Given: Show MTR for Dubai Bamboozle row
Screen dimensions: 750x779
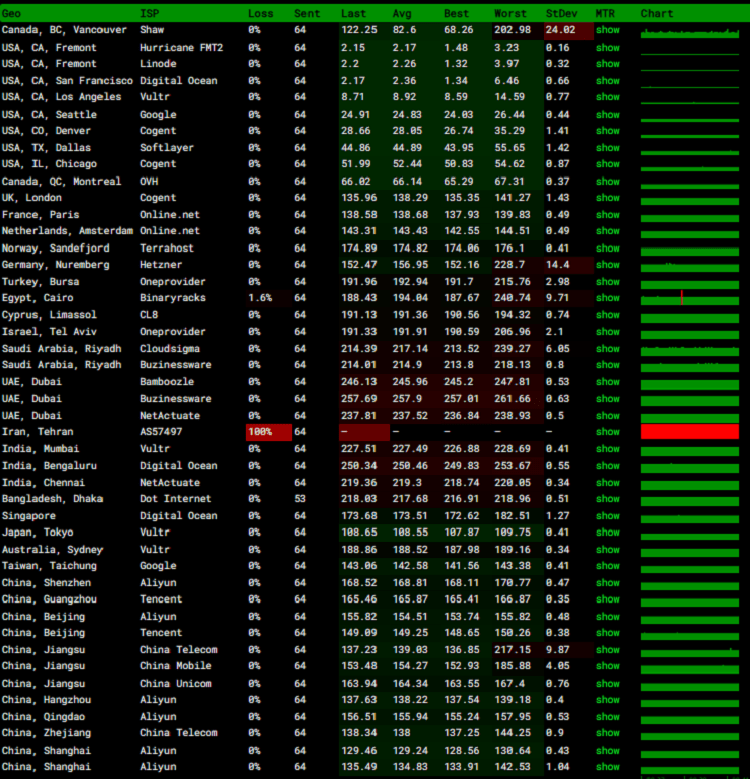Looking at the screenshot, I should [607, 382].
